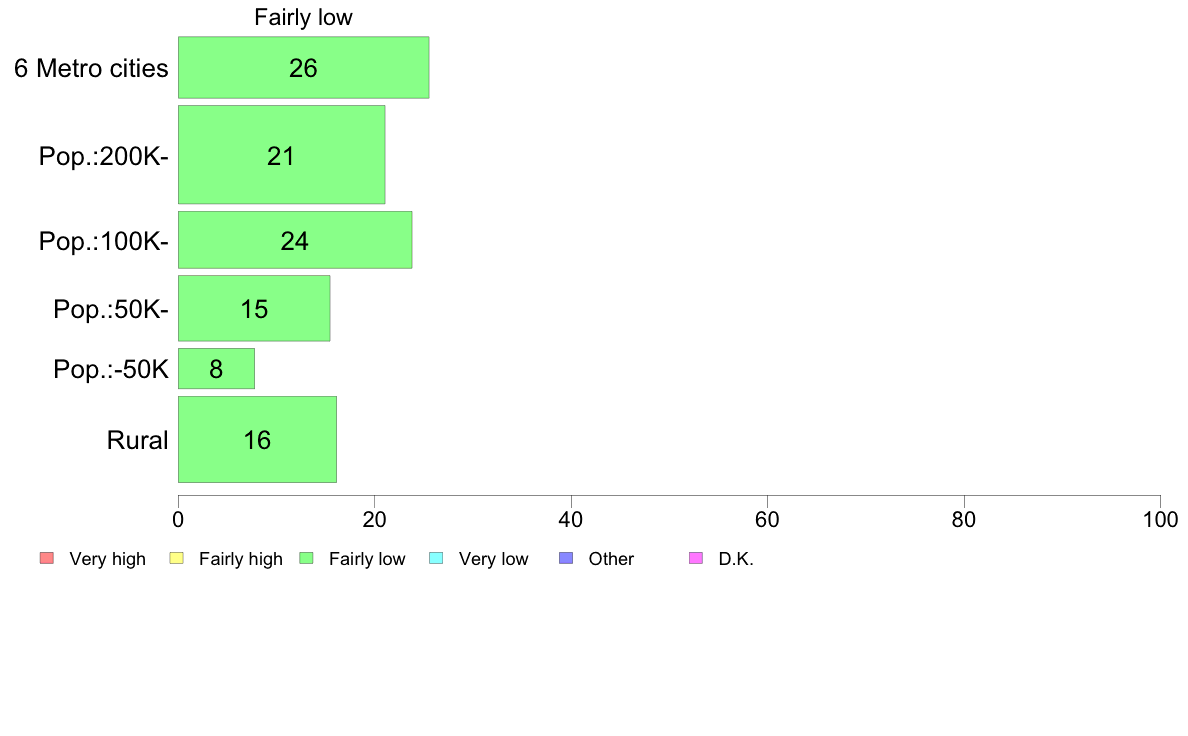This screenshot has width=1188, height=736.
Task: Click the cyan Very low legend swatch
Action: (x=436, y=559)
